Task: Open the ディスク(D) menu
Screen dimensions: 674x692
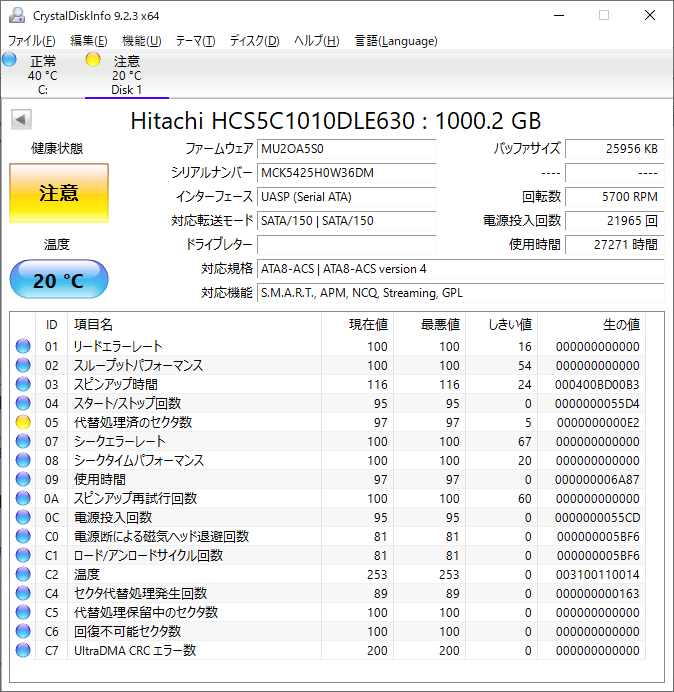Action: (255, 41)
